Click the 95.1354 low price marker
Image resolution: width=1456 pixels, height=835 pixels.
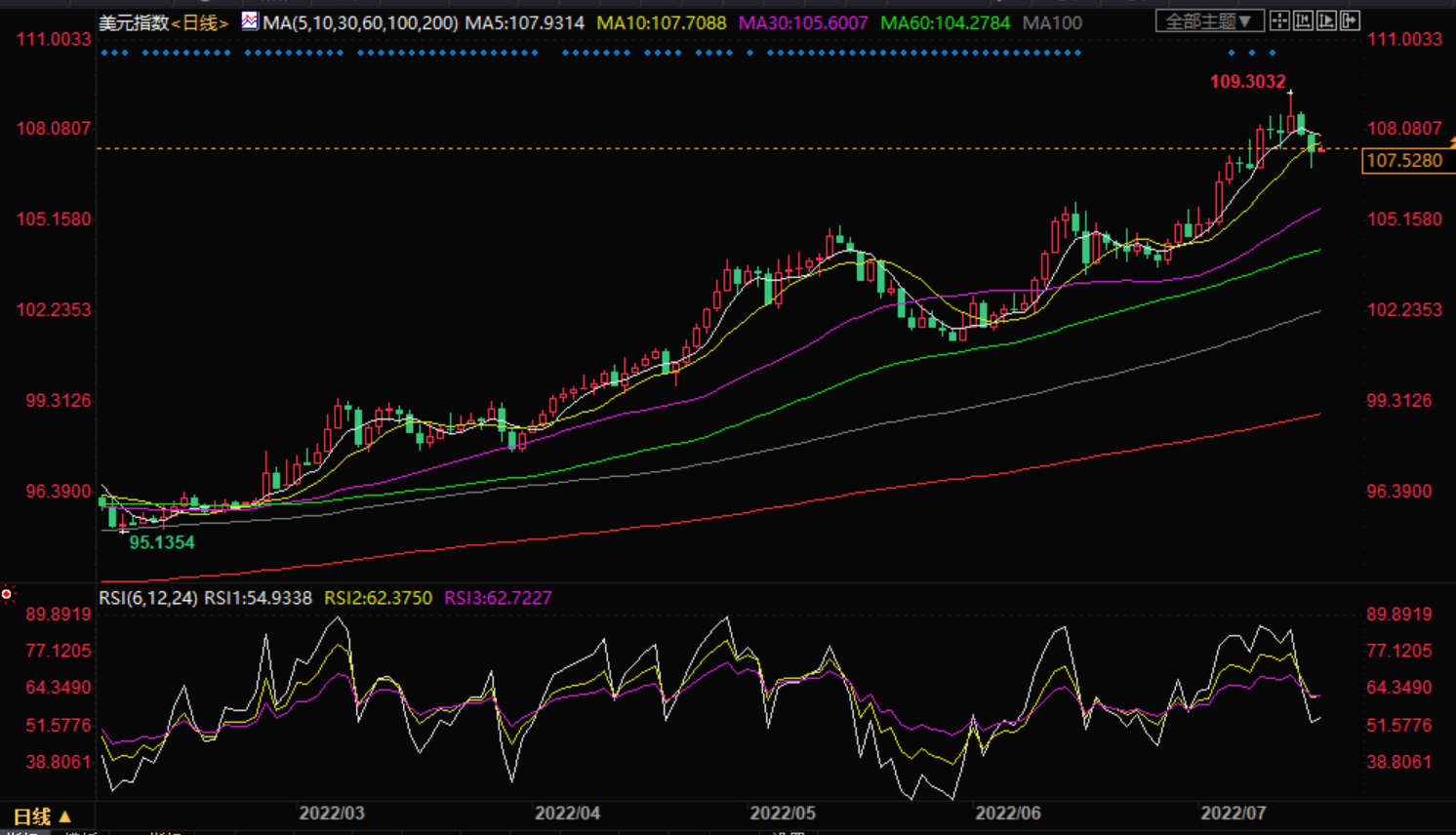[x=162, y=542]
